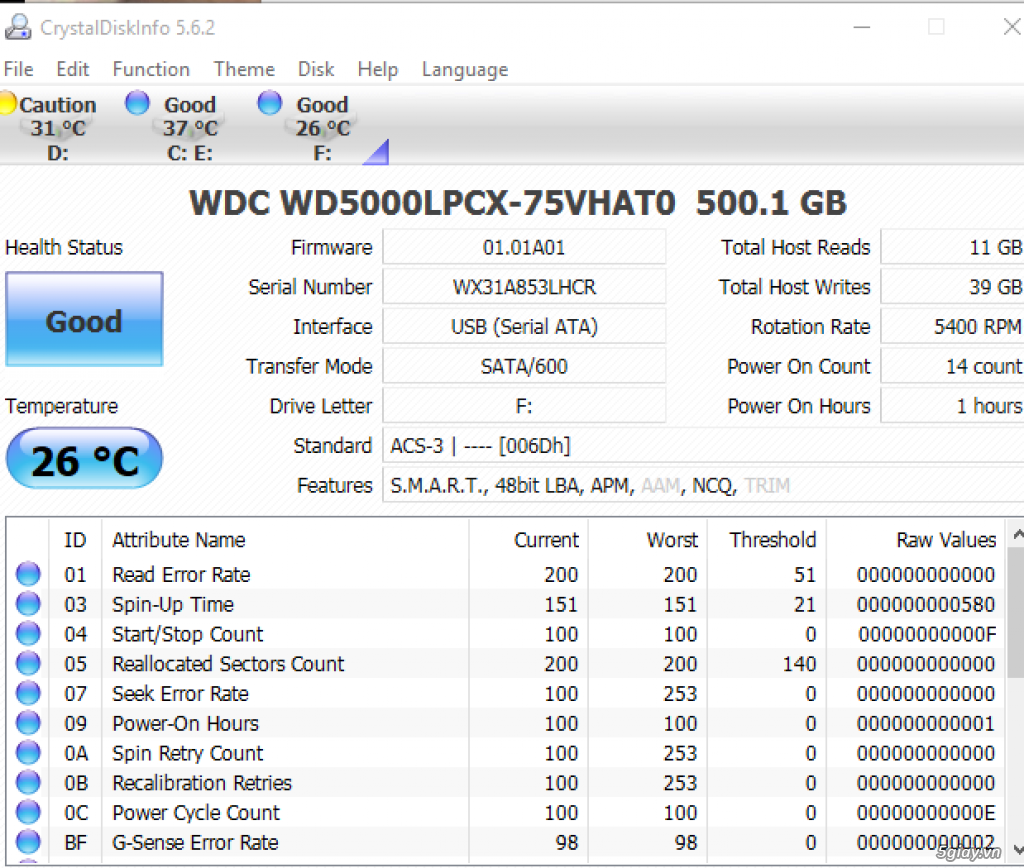The width and height of the screenshot is (1024, 868).
Task: Click the status orb for Spin-Up Time
Action: (28, 604)
